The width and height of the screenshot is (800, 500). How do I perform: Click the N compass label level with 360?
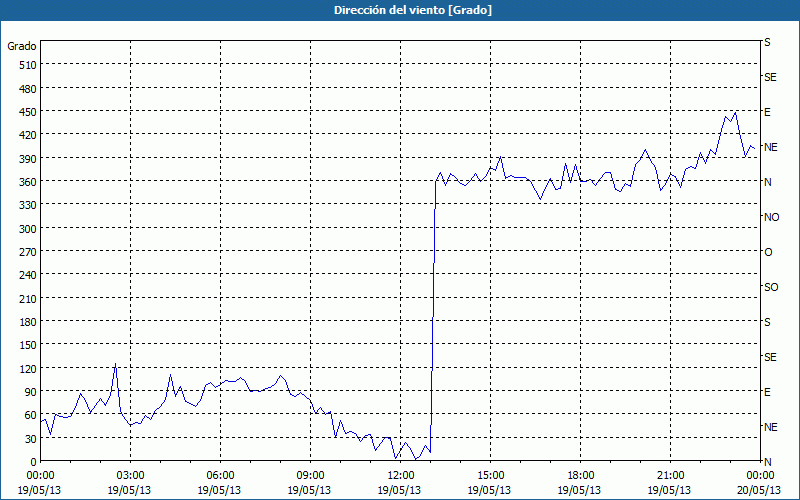[768, 182]
